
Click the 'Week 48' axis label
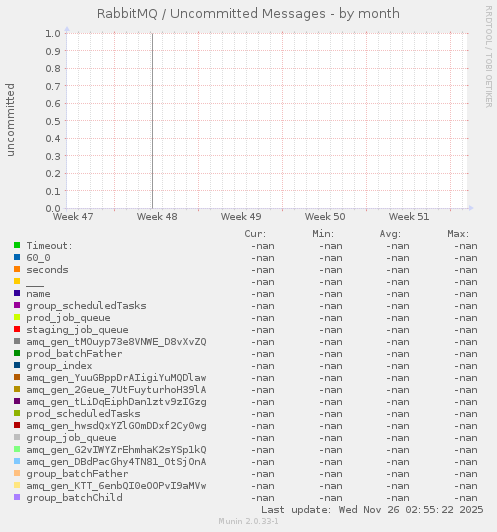tap(157, 216)
